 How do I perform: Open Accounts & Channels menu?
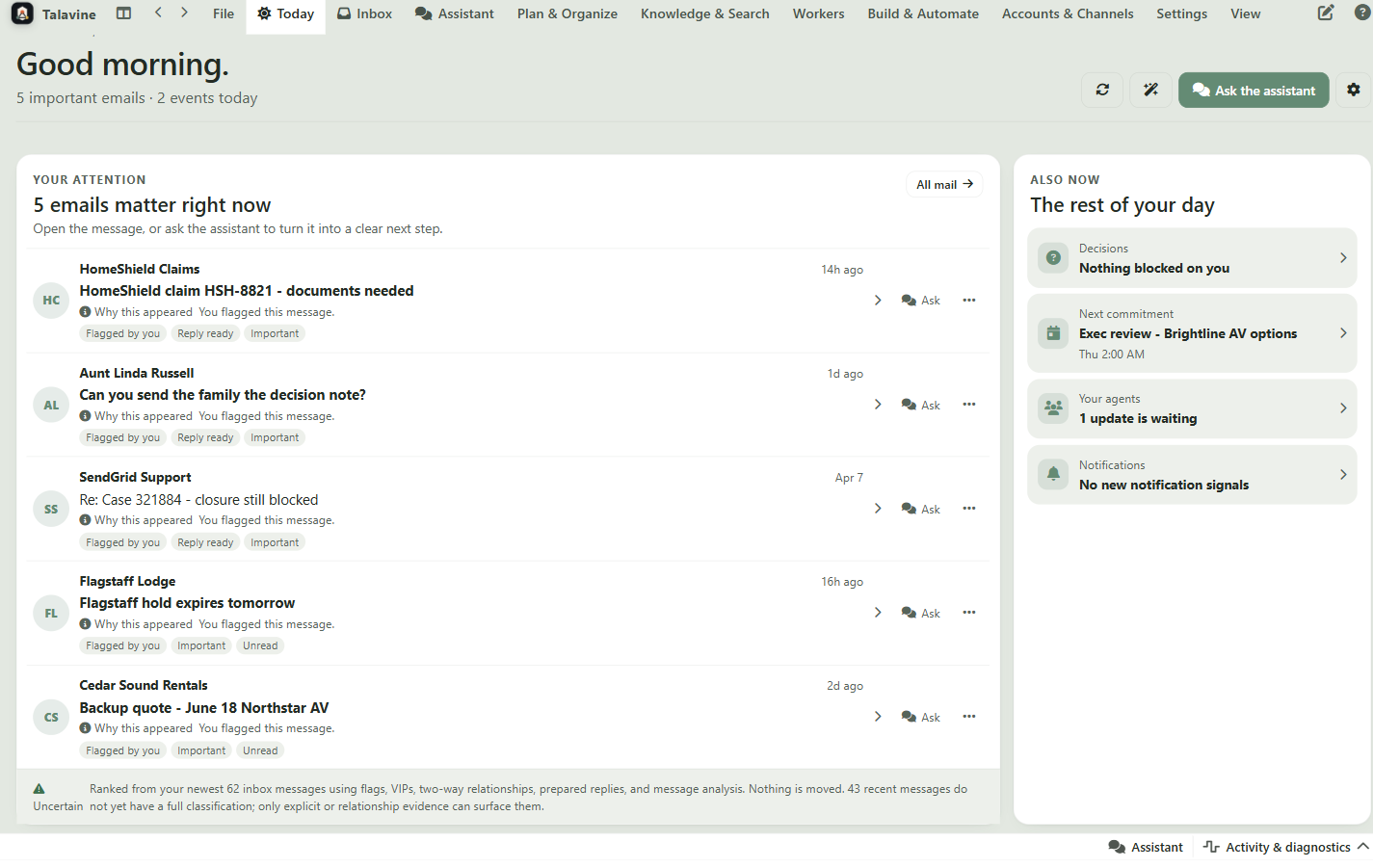point(1068,13)
